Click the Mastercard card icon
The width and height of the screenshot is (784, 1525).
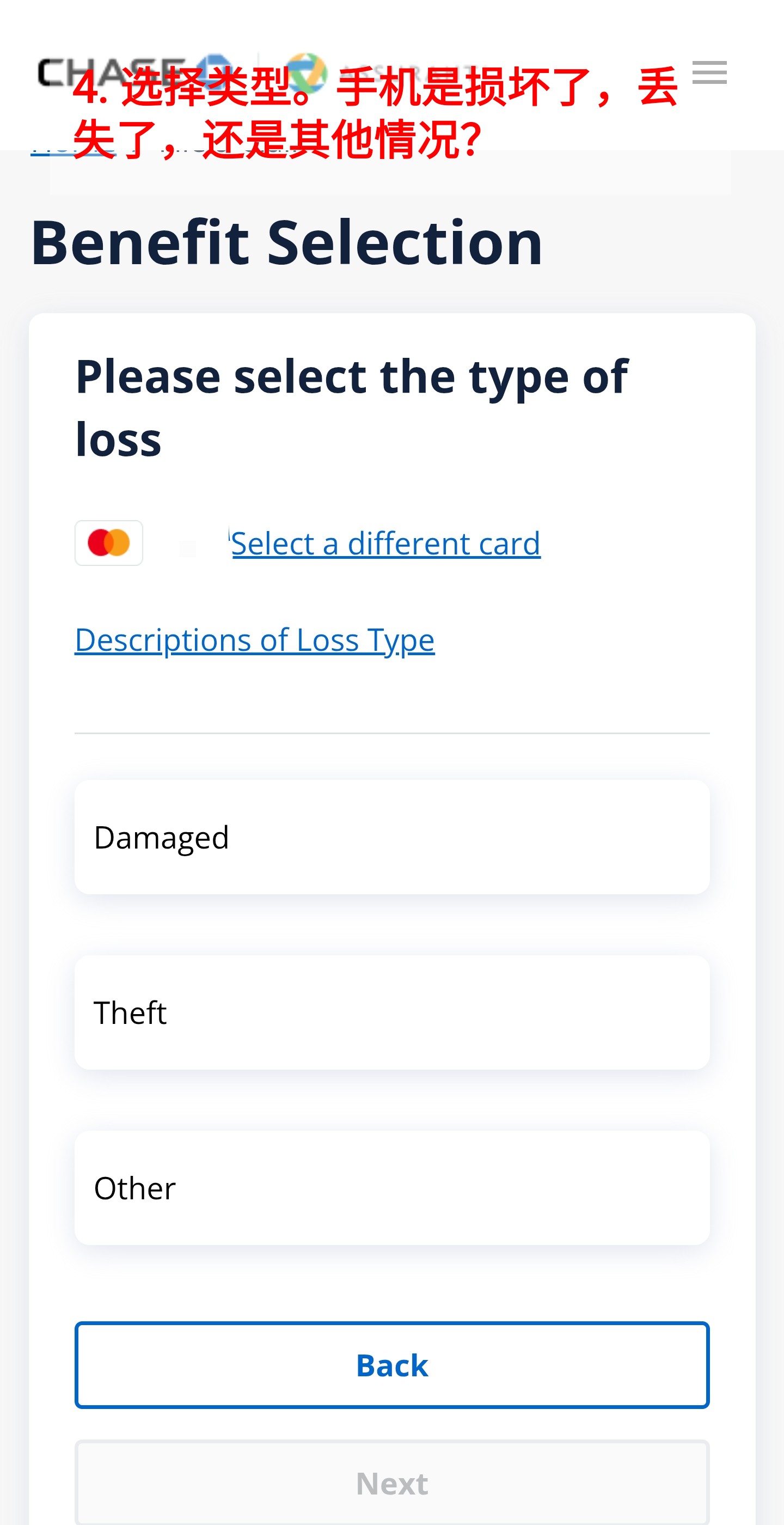click(109, 543)
